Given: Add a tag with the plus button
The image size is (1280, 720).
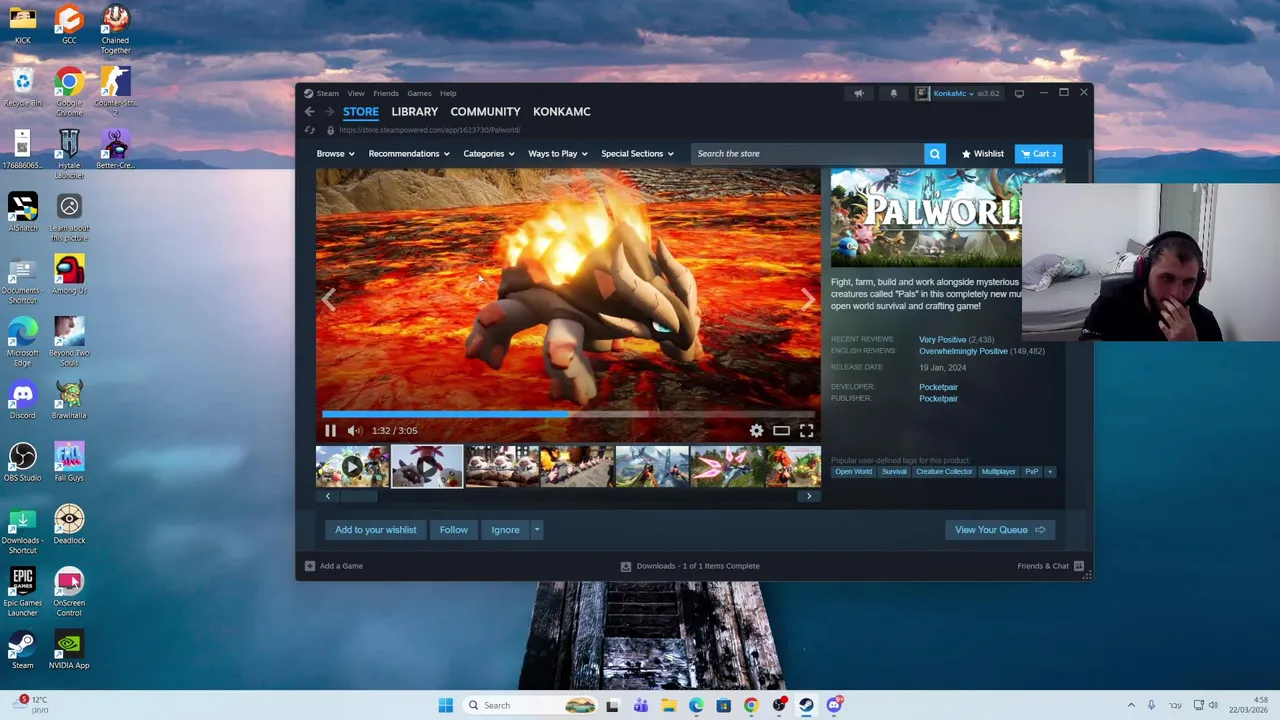Looking at the screenshot, I should 1050,472.
